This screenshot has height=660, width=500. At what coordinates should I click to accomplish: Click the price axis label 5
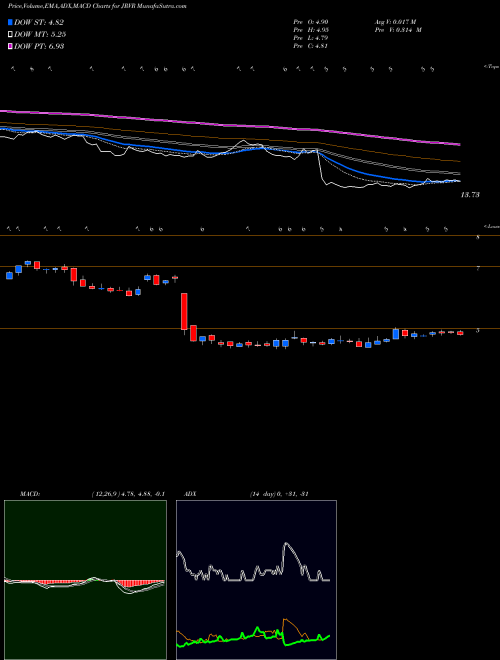(478, 330)
